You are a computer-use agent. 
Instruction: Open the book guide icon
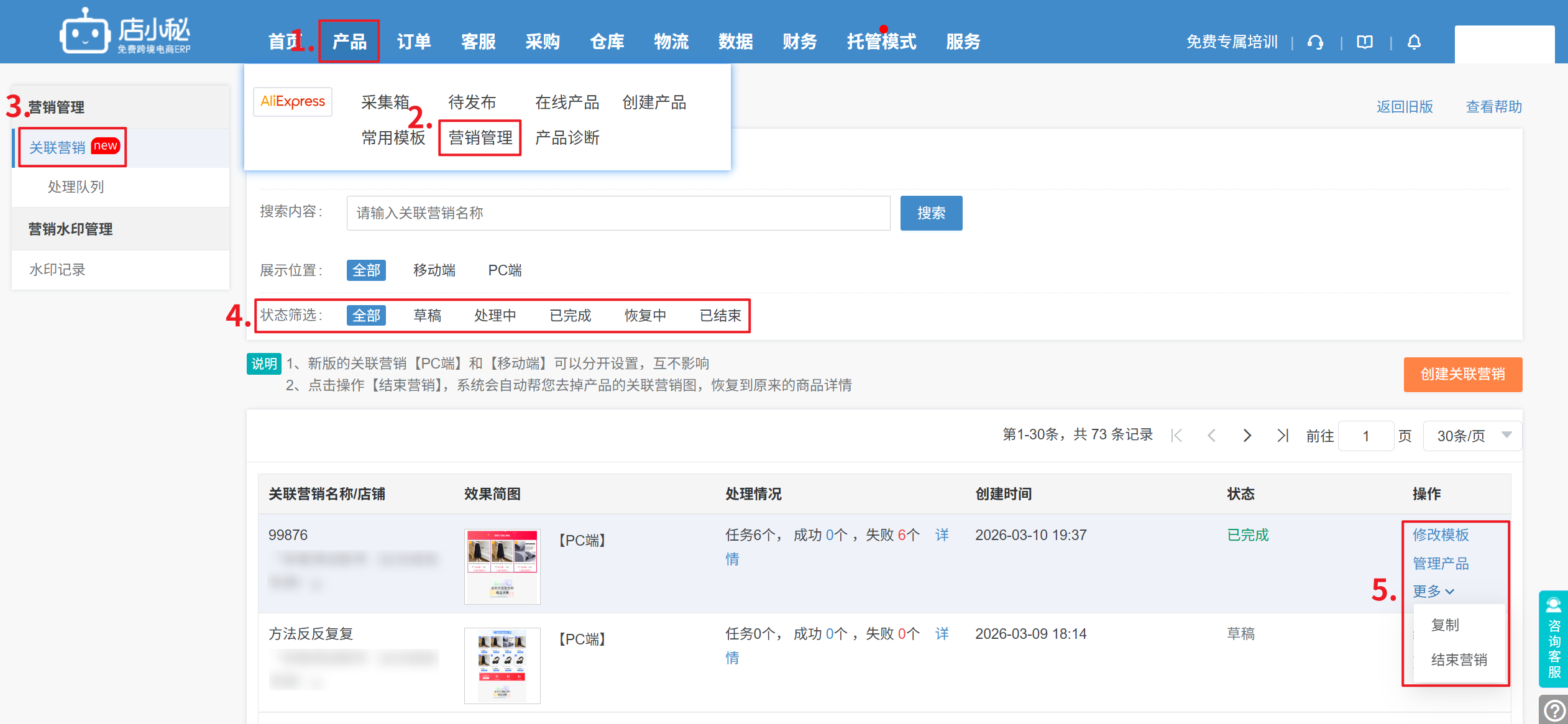point(1365,42)
